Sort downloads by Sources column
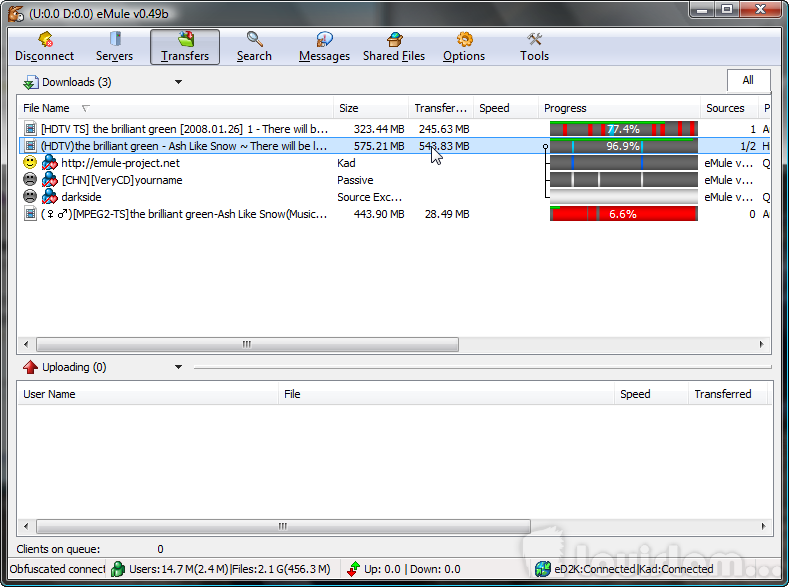 point(729,108)
